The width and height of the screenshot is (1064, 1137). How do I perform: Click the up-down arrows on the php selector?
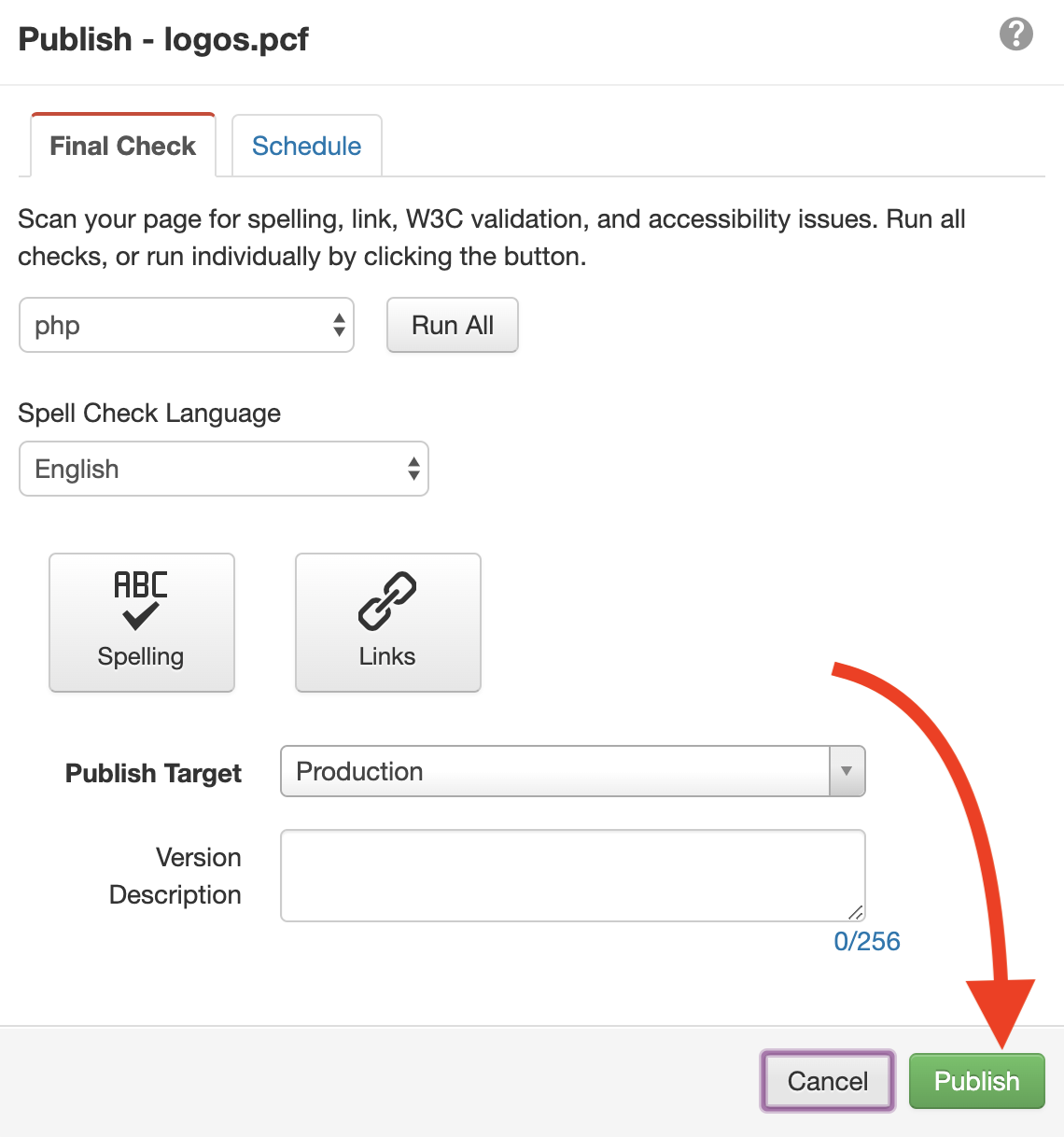[339, 325]
